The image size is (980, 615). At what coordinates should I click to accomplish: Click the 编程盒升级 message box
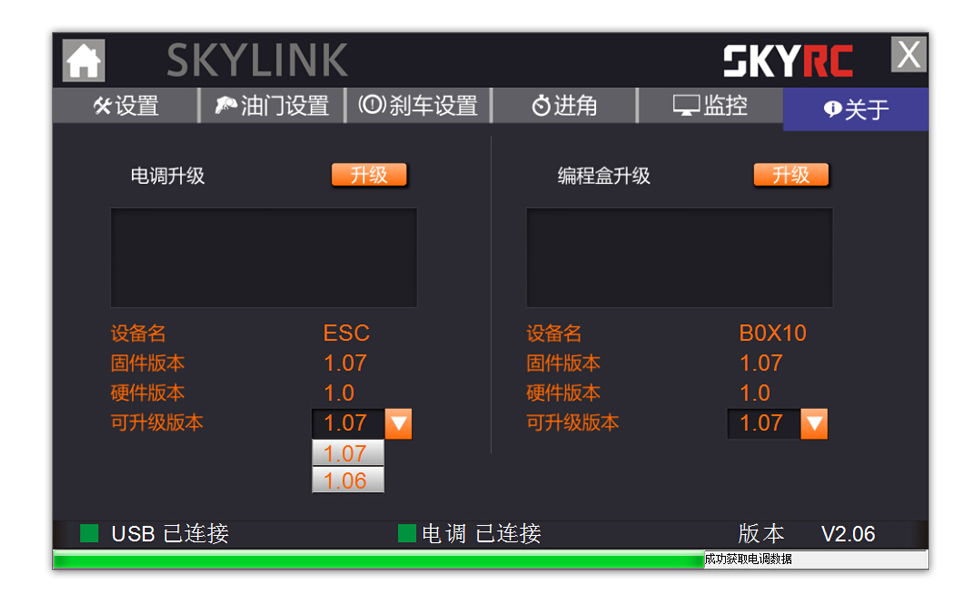(679, 258)
